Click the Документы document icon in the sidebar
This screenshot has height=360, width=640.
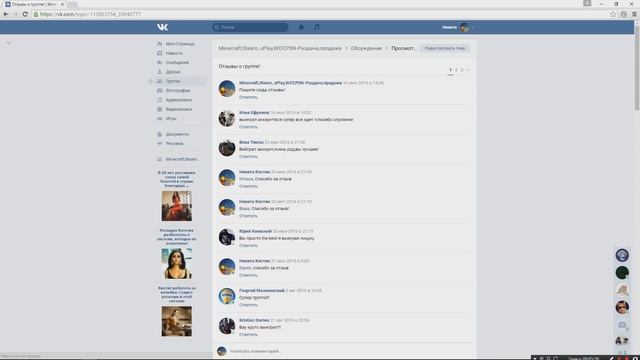(x=160, y=134)
